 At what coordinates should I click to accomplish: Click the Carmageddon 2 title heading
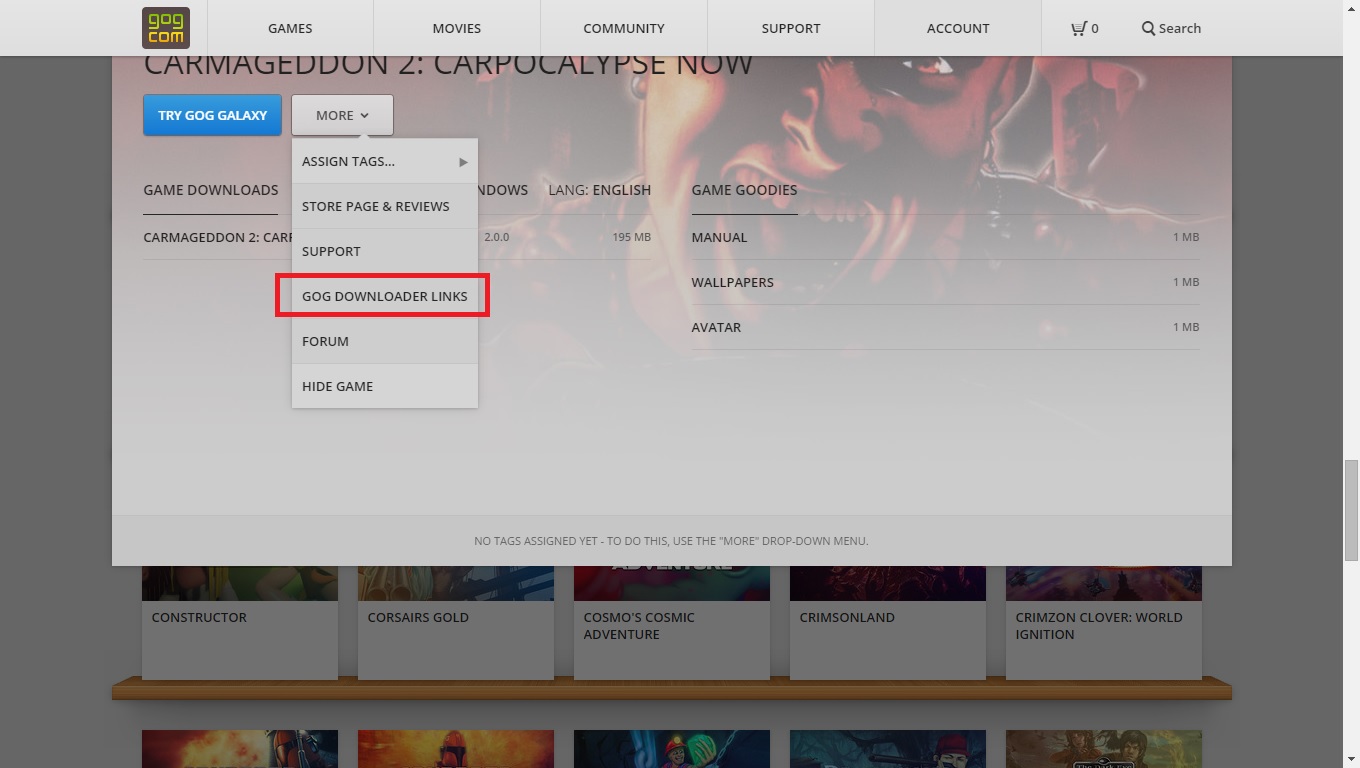tap(448, 64)
